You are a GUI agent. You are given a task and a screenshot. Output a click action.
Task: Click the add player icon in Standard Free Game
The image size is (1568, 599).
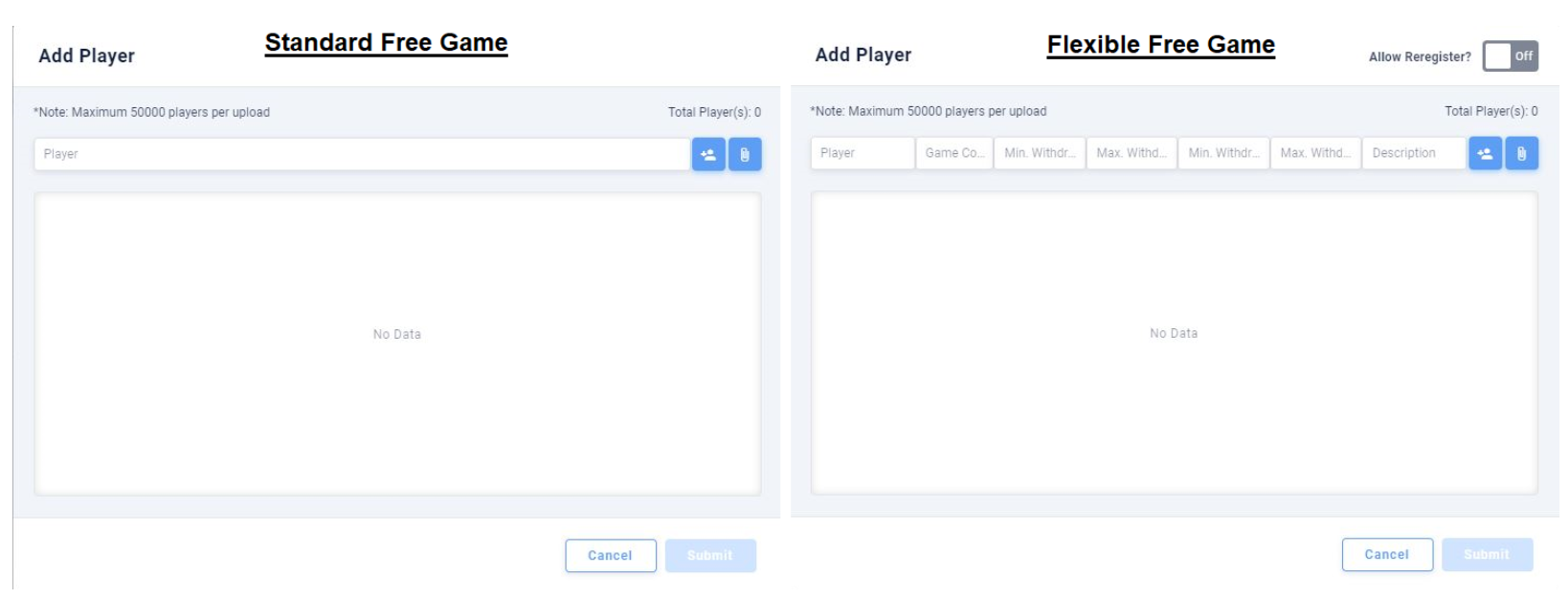tap(706, 153)
